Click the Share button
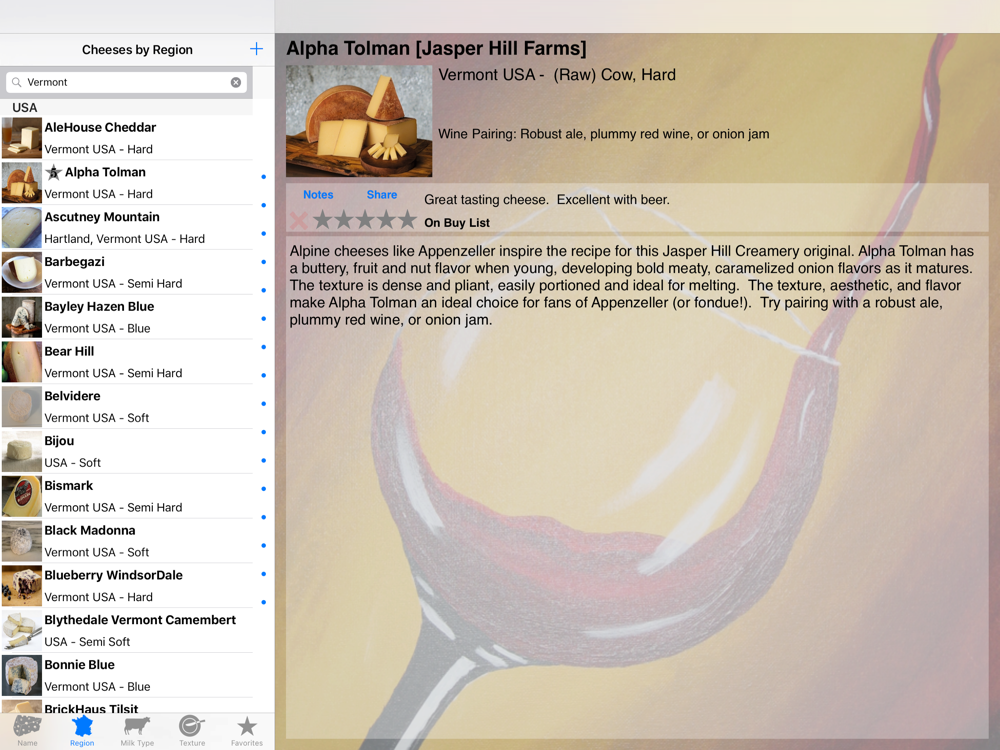Screen dimensions: 1000x750 (381, 195)
